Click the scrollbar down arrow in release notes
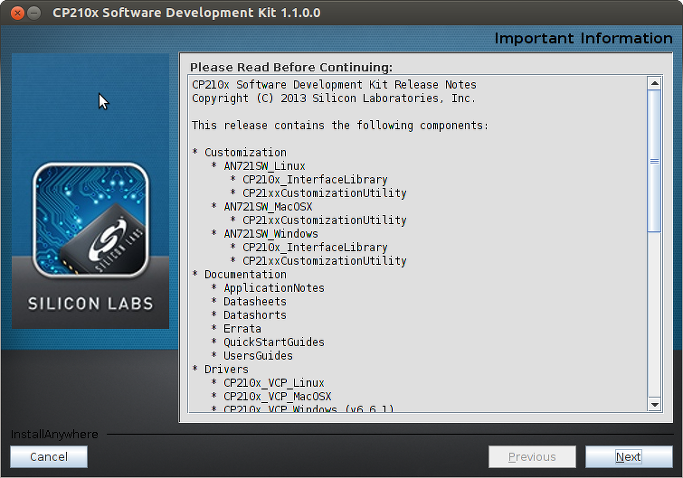The width and height of the screenshot is (683, 478). coord(654,404)
